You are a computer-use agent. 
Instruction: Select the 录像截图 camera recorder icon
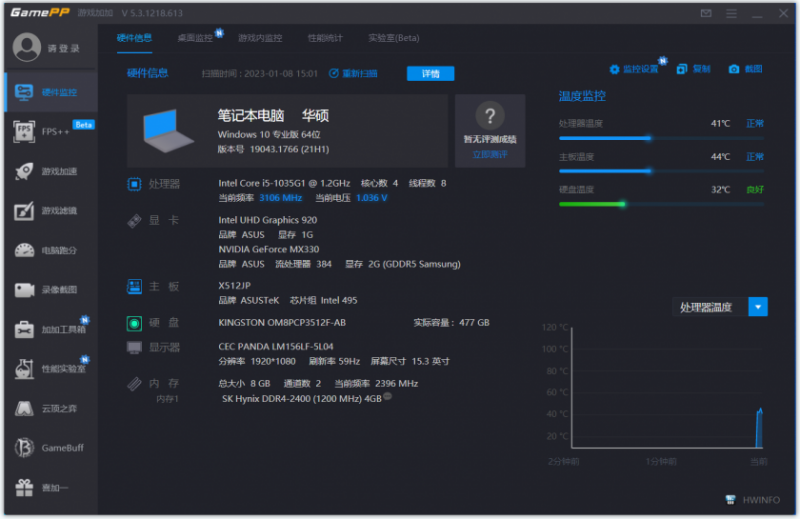[24, 289]
